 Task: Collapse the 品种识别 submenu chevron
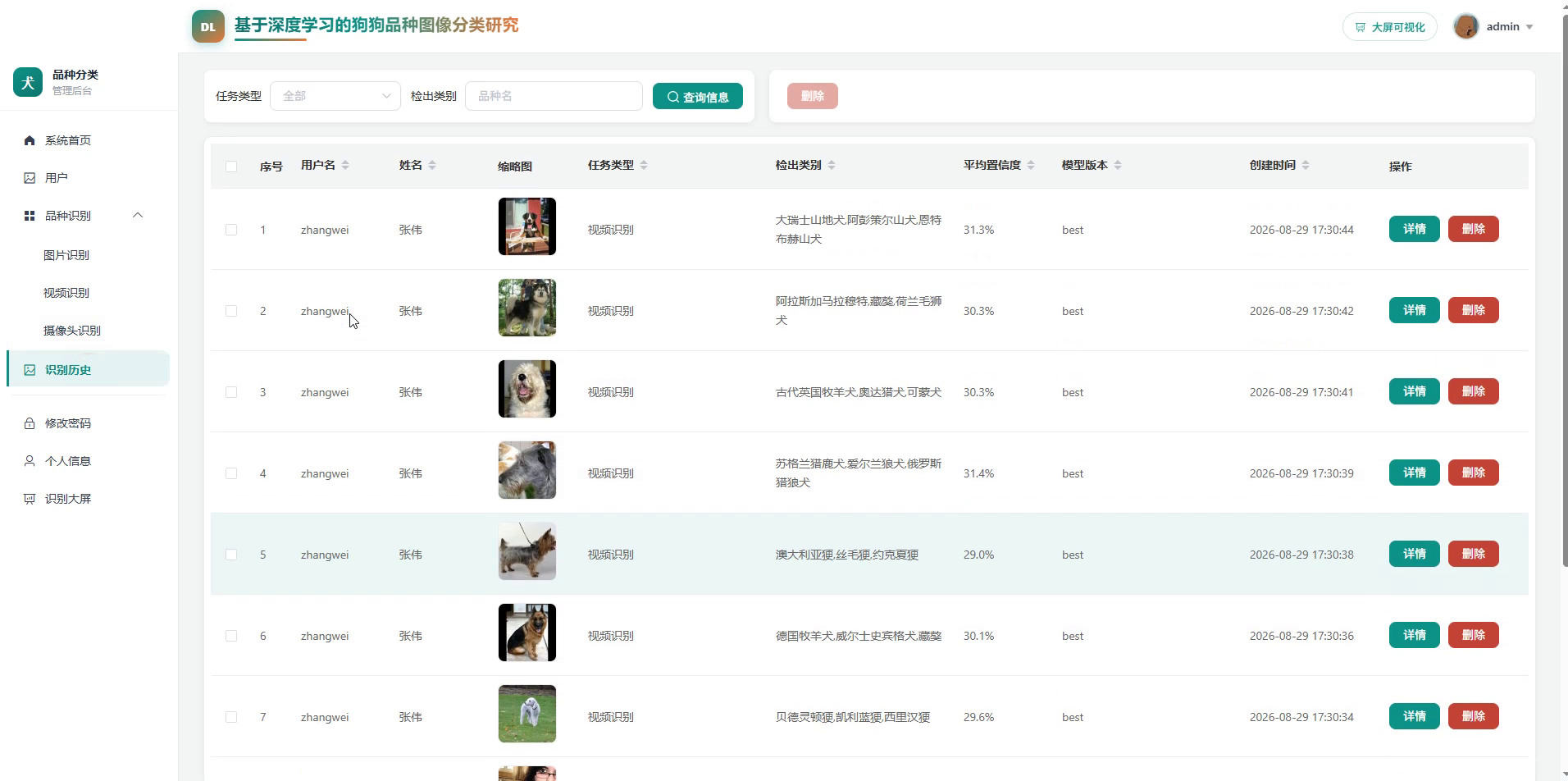tap(138, 215)
